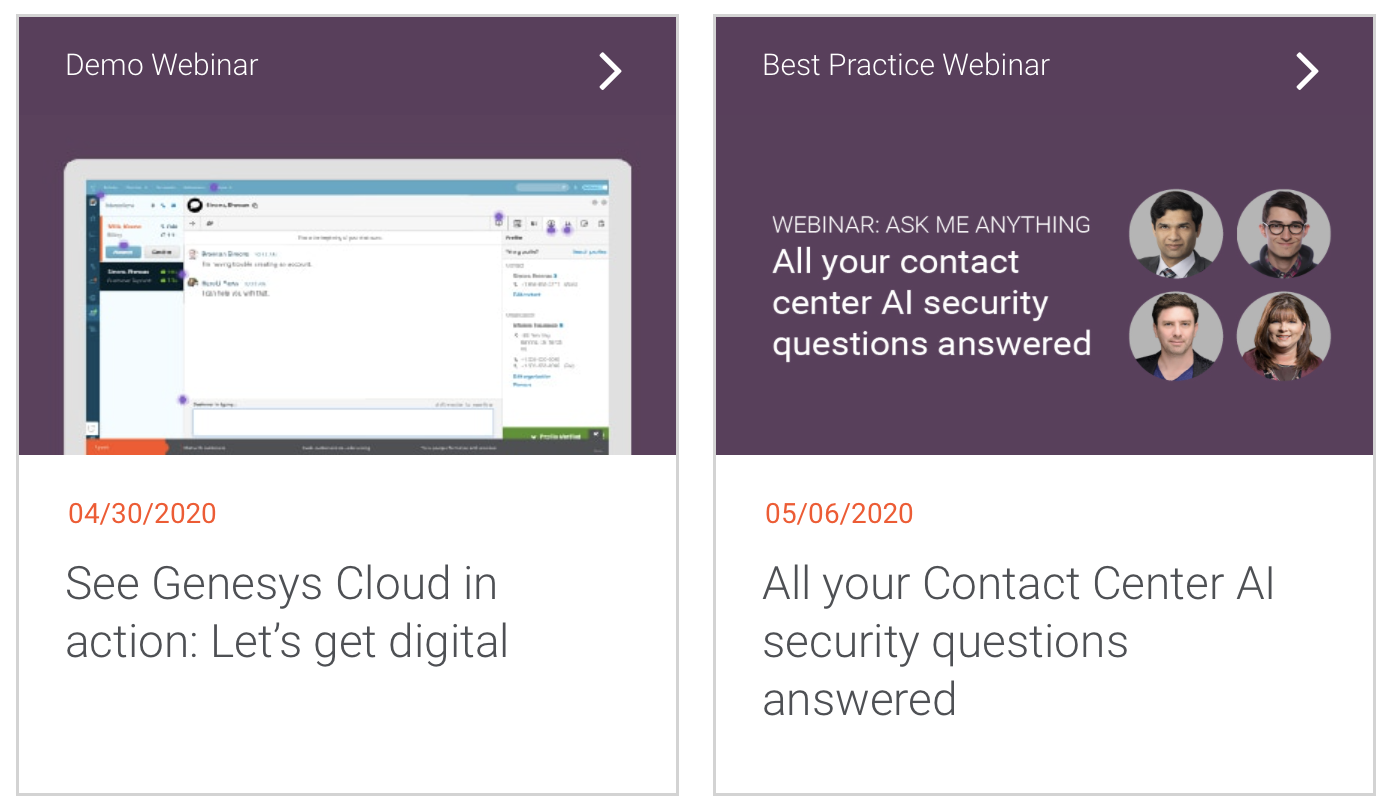Select the "Best Practice Webinar" category label
The width and height of the screenshot is (1394, 806).
[x=906, y=66]
